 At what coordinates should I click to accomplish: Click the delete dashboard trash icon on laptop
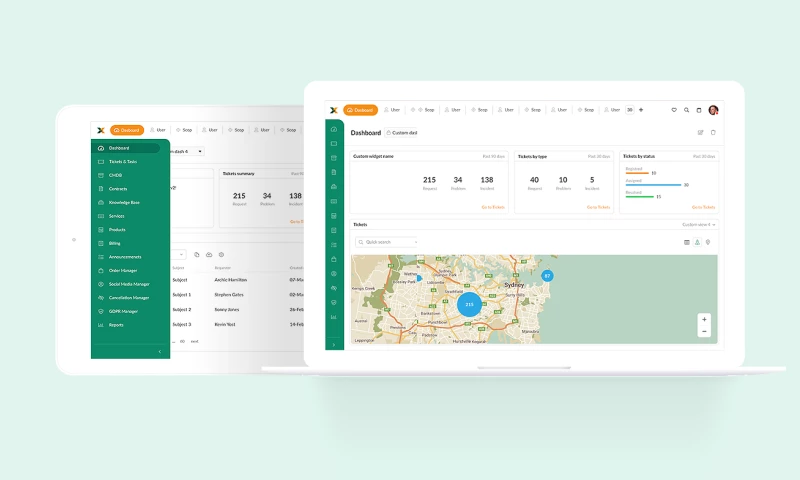pyautogui.click(x=713, y=133)
